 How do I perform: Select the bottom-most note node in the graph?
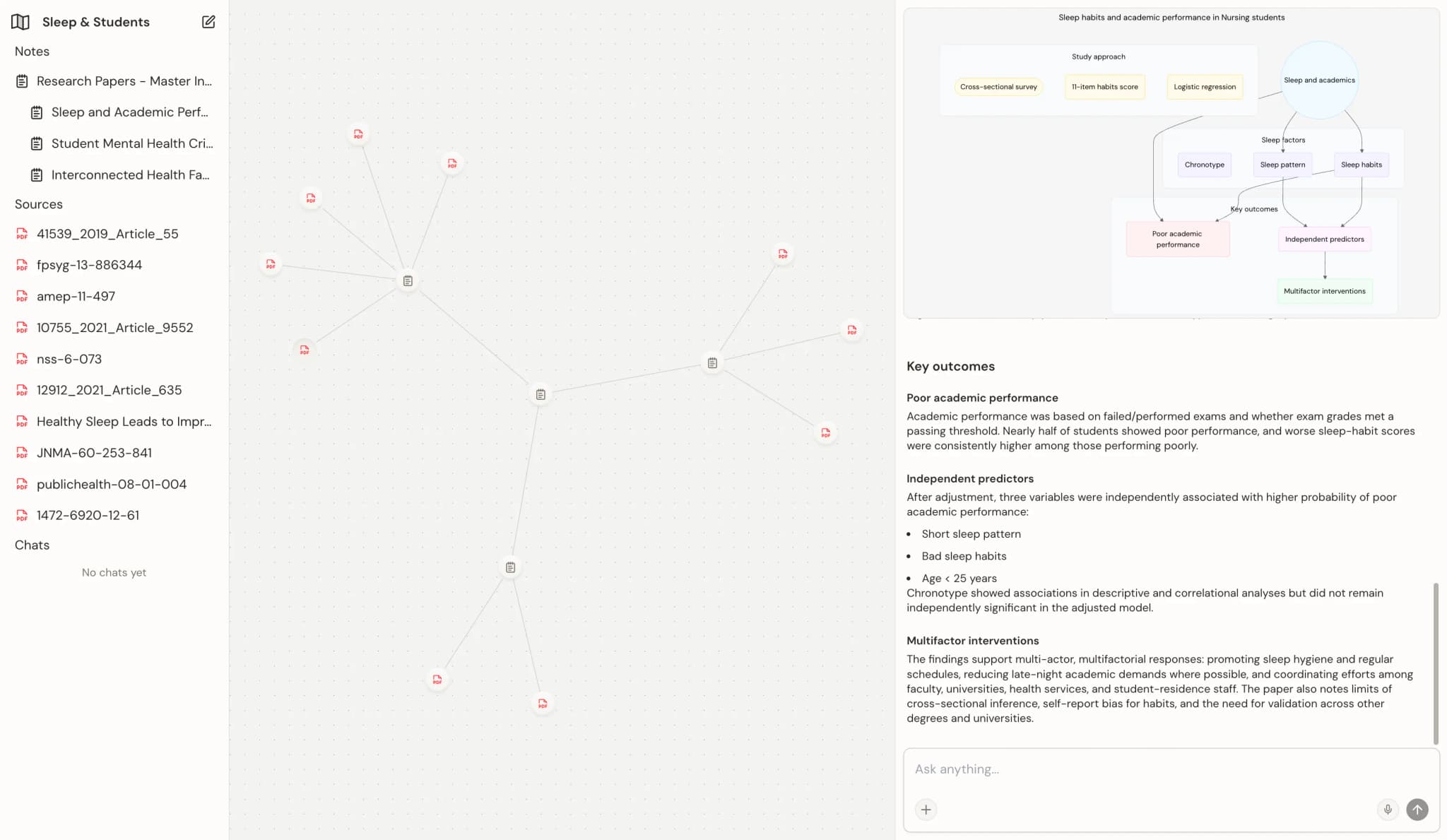click(x=510, y=567)
